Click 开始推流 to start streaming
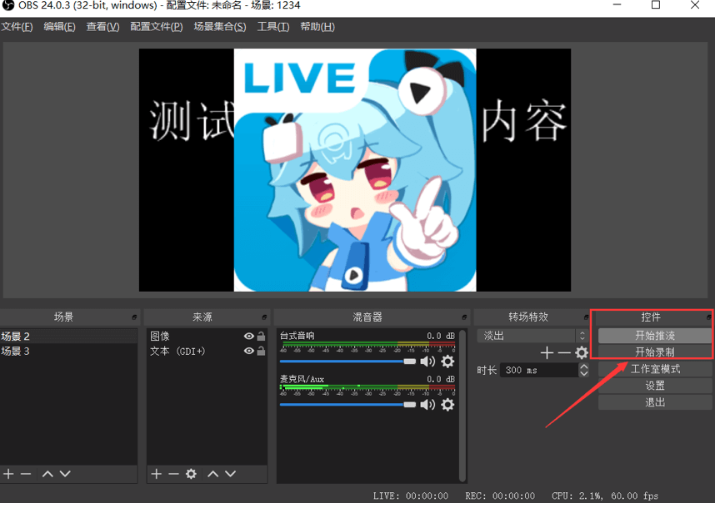The height and width of the screenshot is (505, 715). [655, 336]
